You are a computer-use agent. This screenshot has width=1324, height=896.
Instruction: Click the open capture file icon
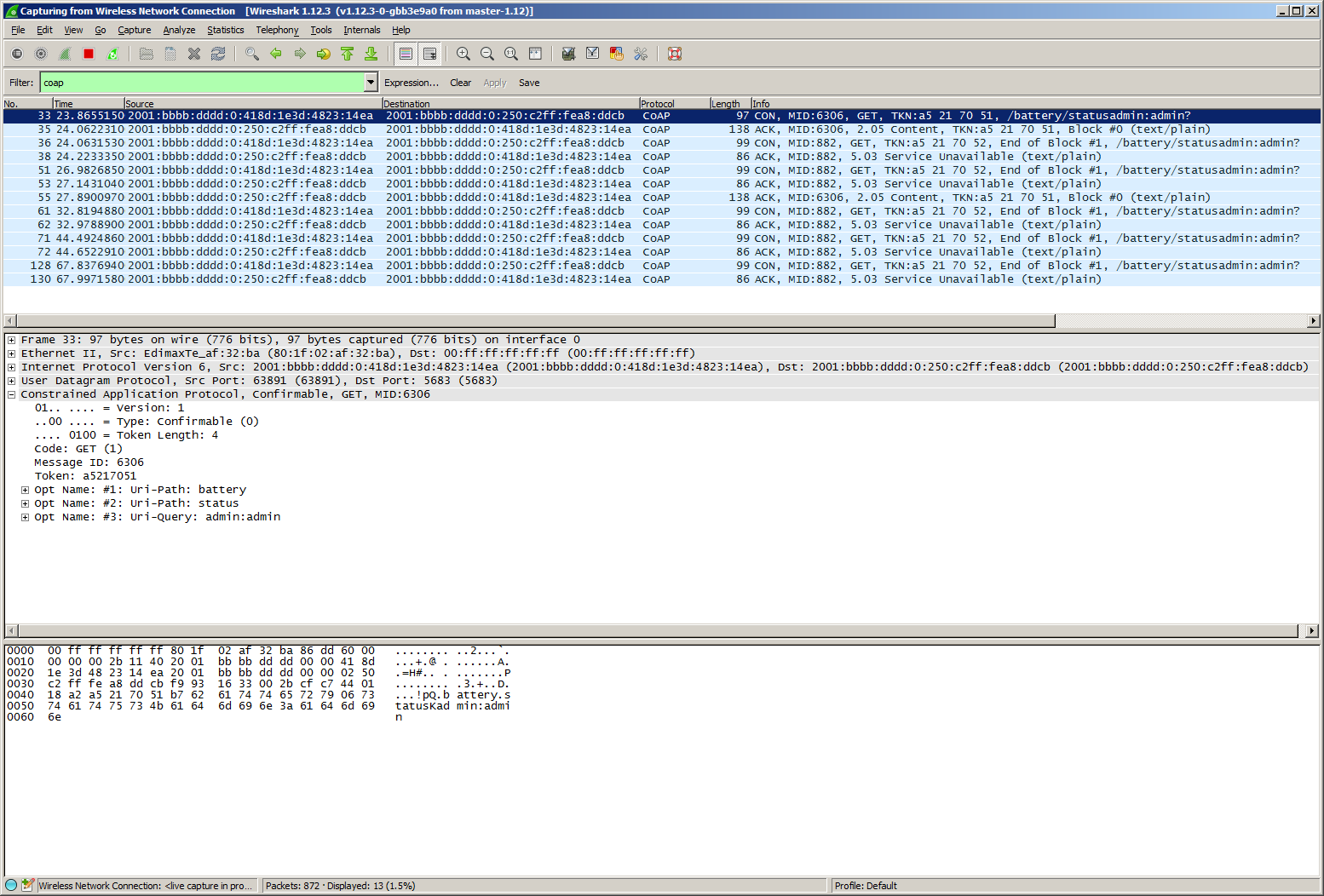[x=147, y=54]
